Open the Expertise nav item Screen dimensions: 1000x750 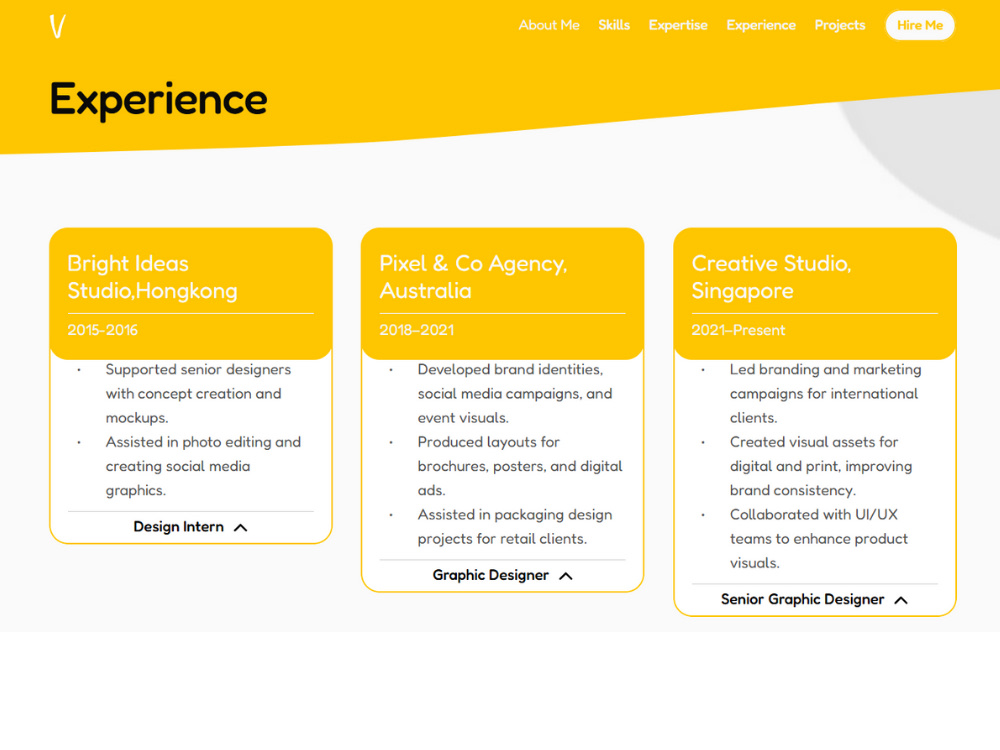click(678, 26)
